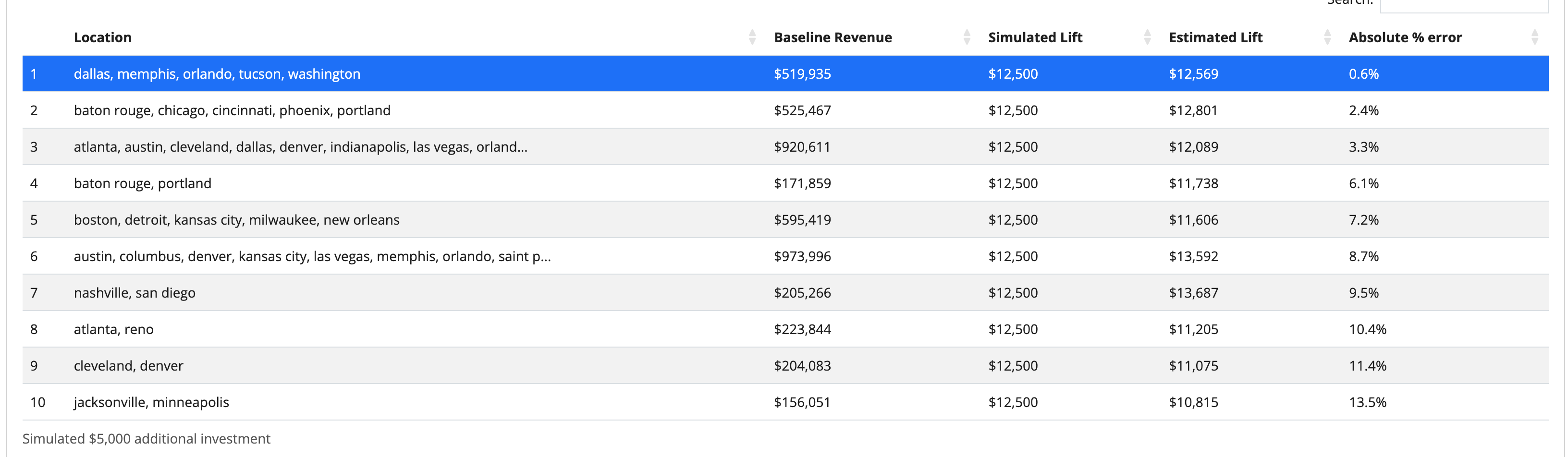
Task: Click the Estimated Lift header label
Action: [1215, 37]
